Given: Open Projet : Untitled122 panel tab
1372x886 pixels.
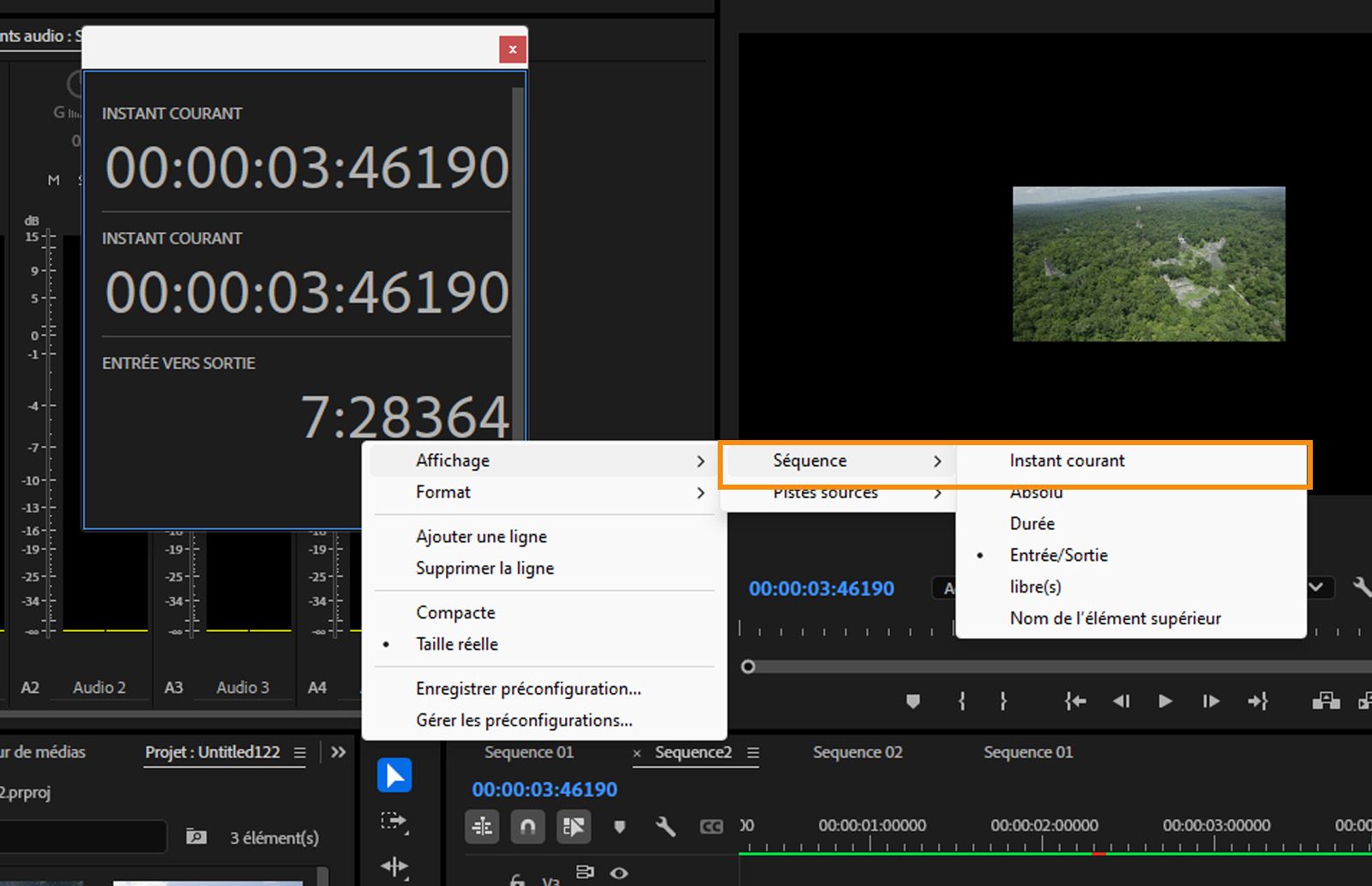Looking at the screenshot, I should [212, 752].
